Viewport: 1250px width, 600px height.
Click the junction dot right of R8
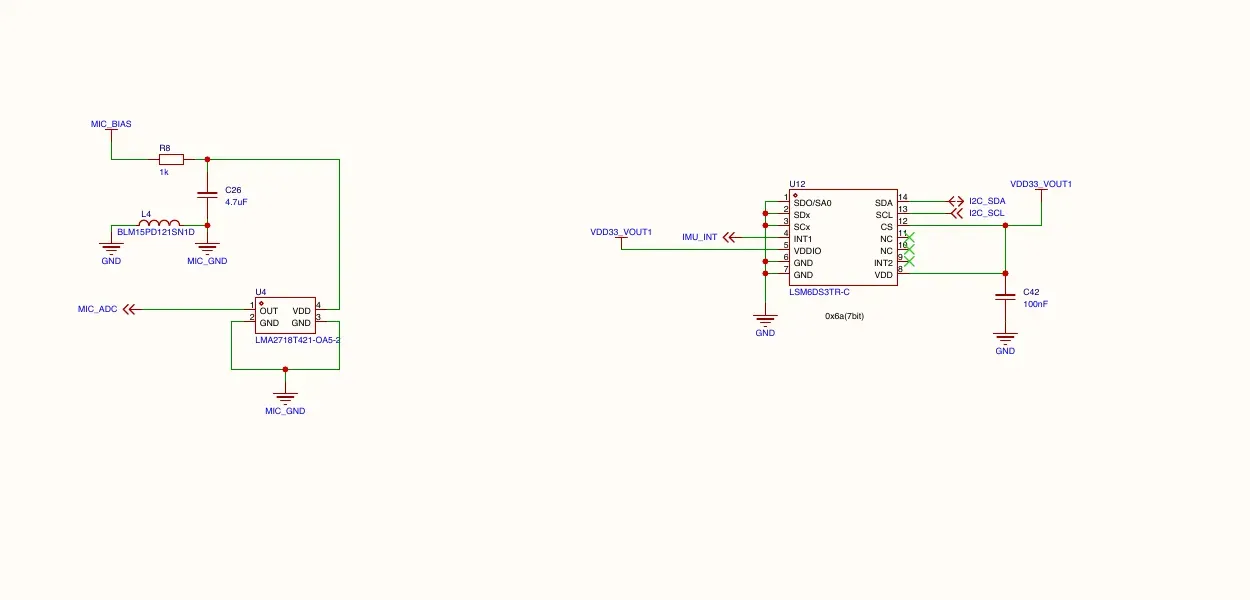[207, 159]
